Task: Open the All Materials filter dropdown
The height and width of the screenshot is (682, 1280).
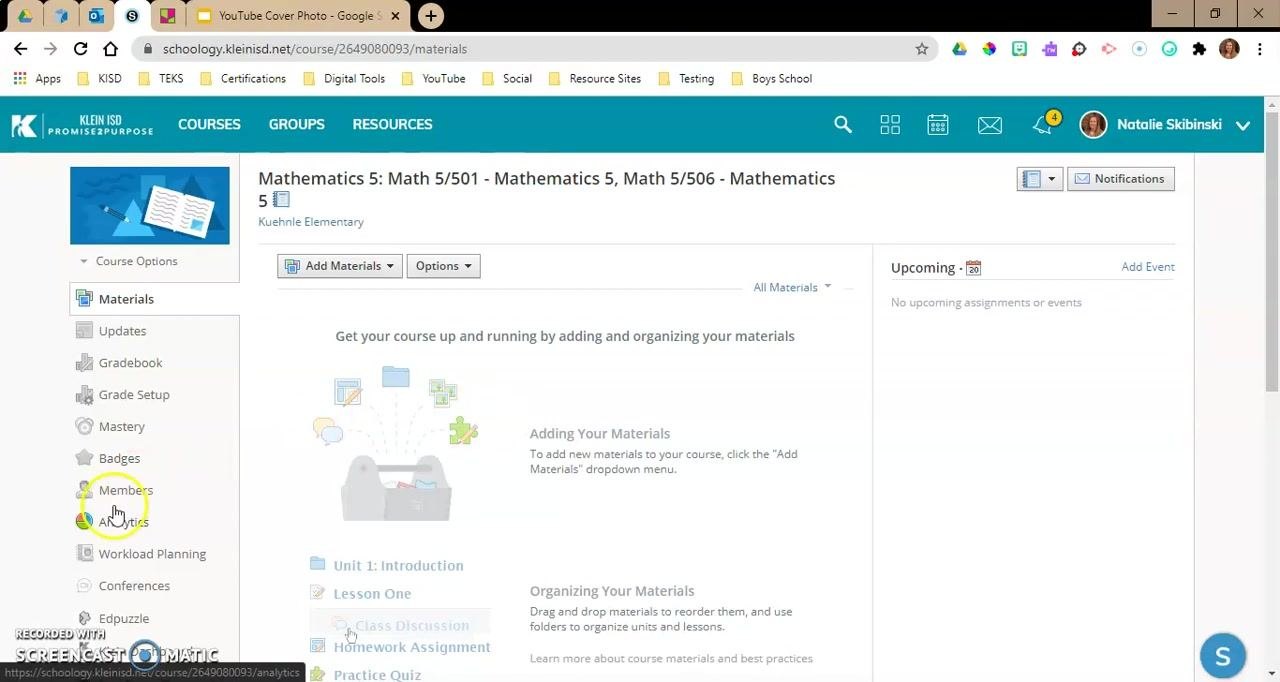Action: [x=792, y=288]
